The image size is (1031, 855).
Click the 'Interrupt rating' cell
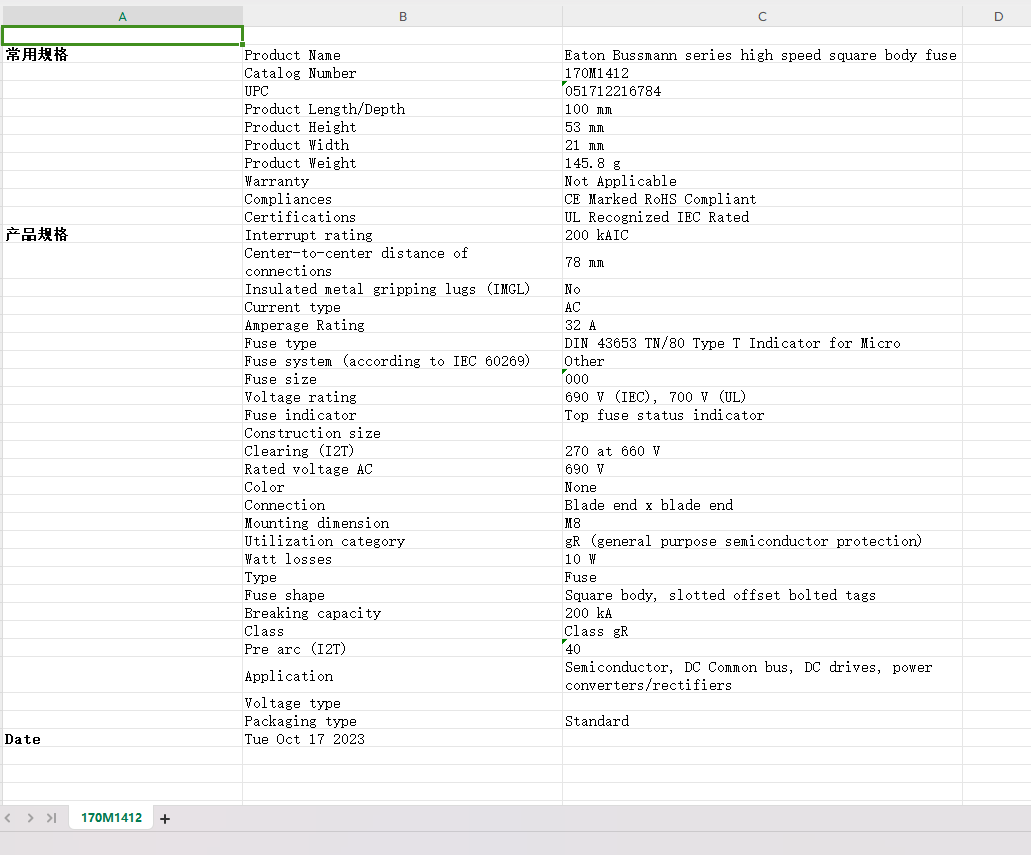402,235
